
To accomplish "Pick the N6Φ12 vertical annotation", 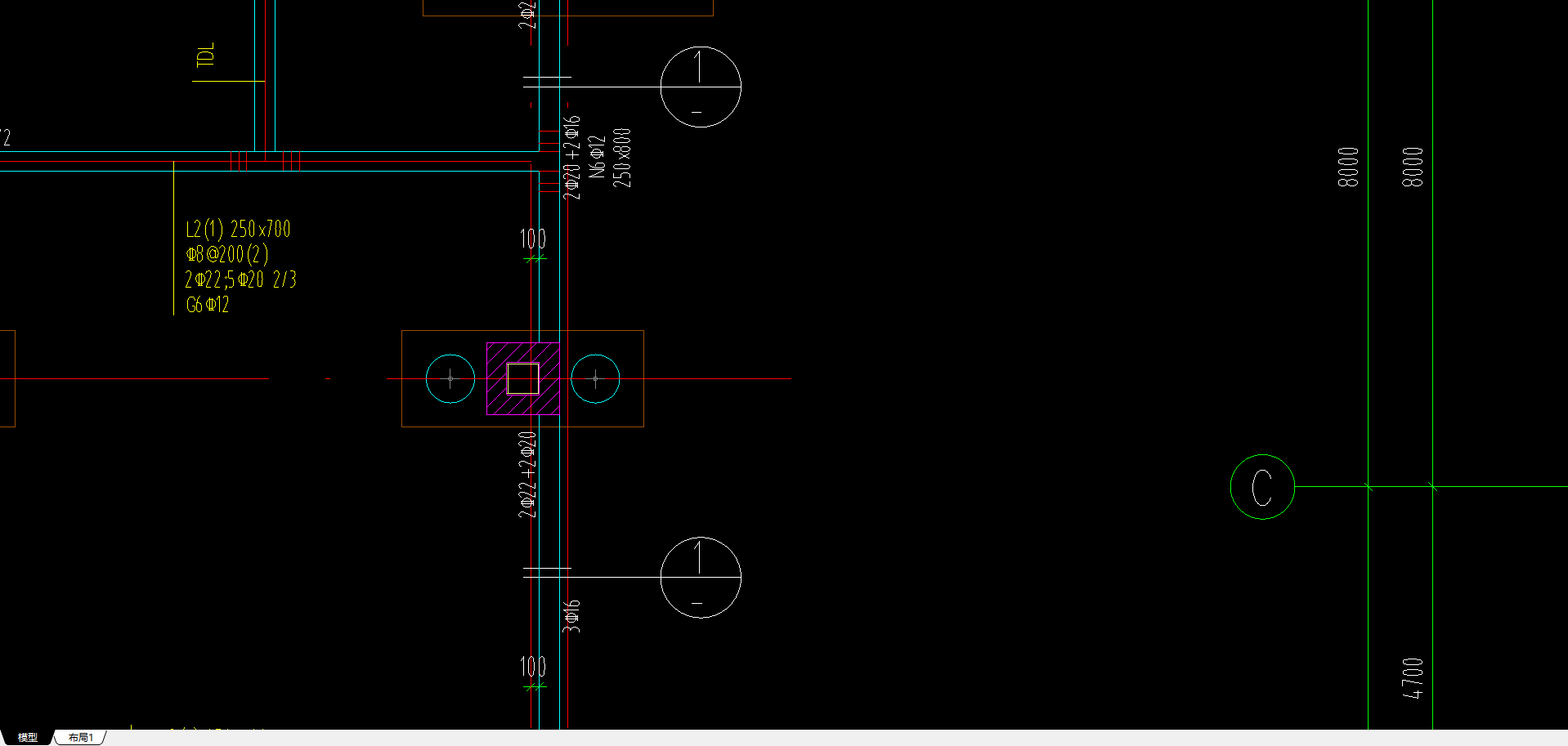I will (597, 157).
